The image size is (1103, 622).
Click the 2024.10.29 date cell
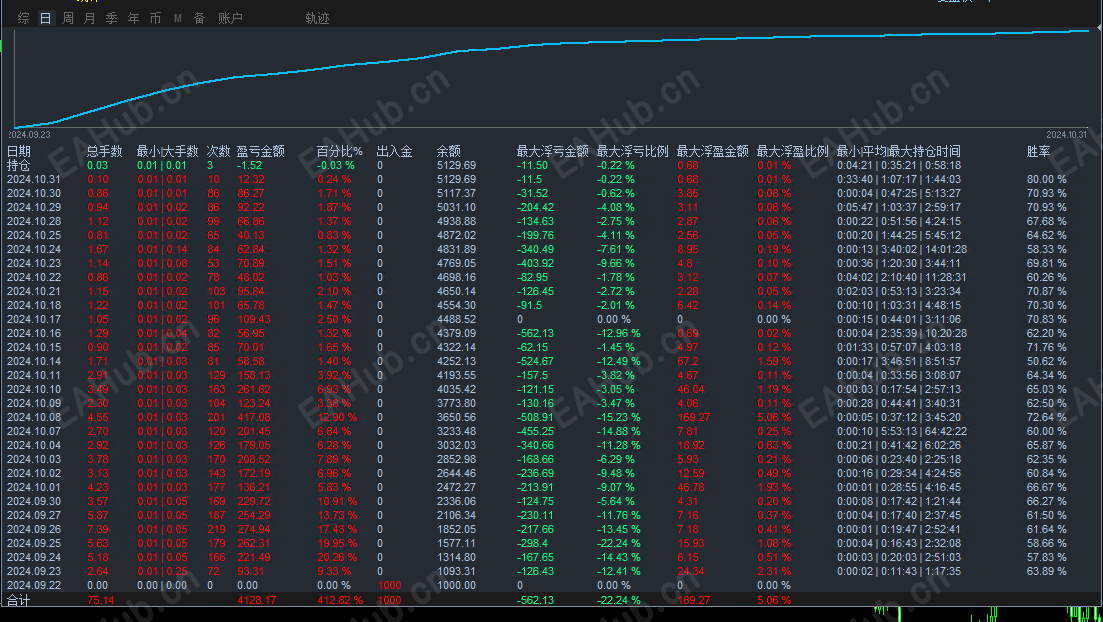coord(34,208)
